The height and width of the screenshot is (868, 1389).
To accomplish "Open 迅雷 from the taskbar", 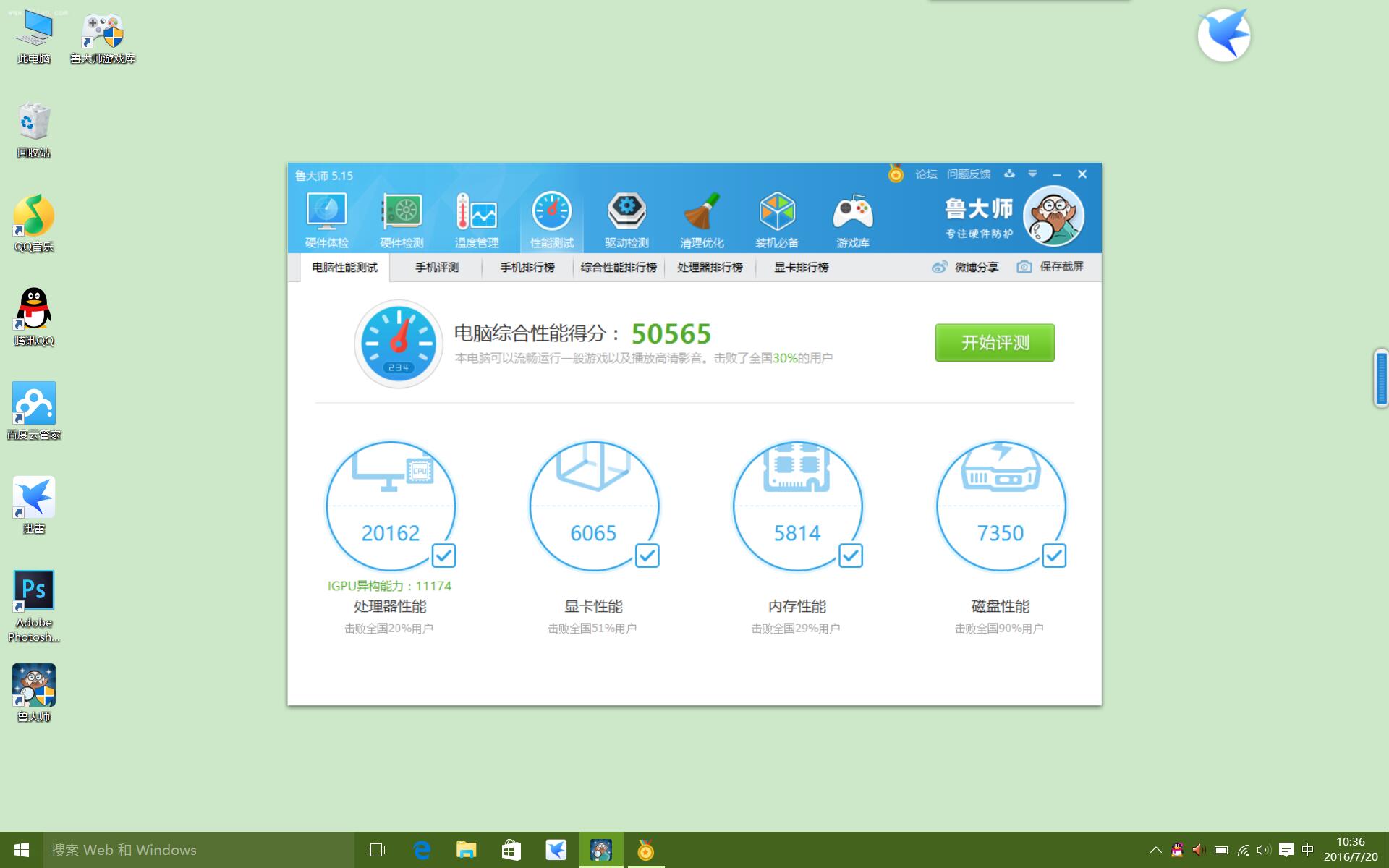I will pyautogui.click(x=556, y=850).
